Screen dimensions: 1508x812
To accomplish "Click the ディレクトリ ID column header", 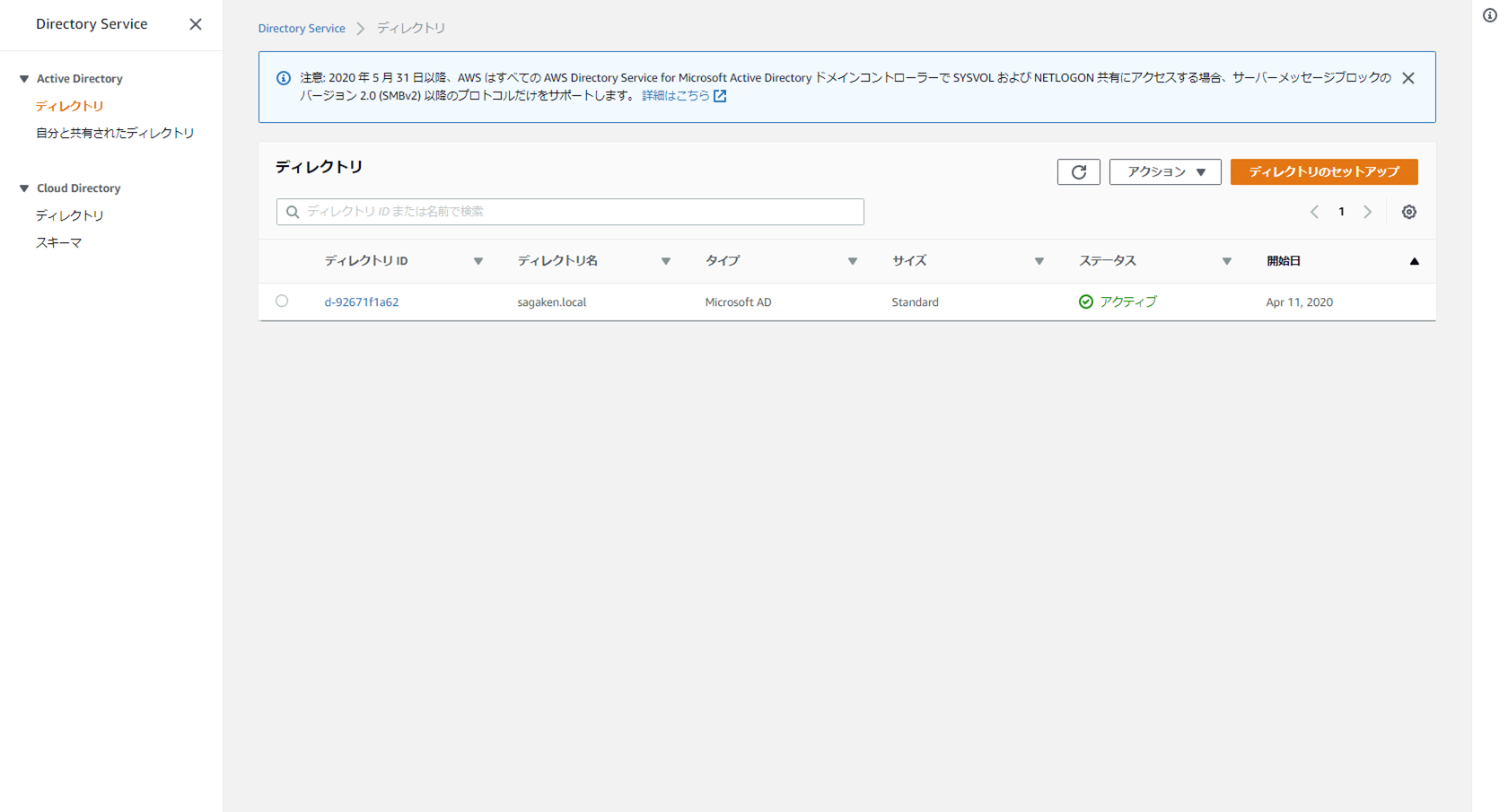I will (366, 261).
